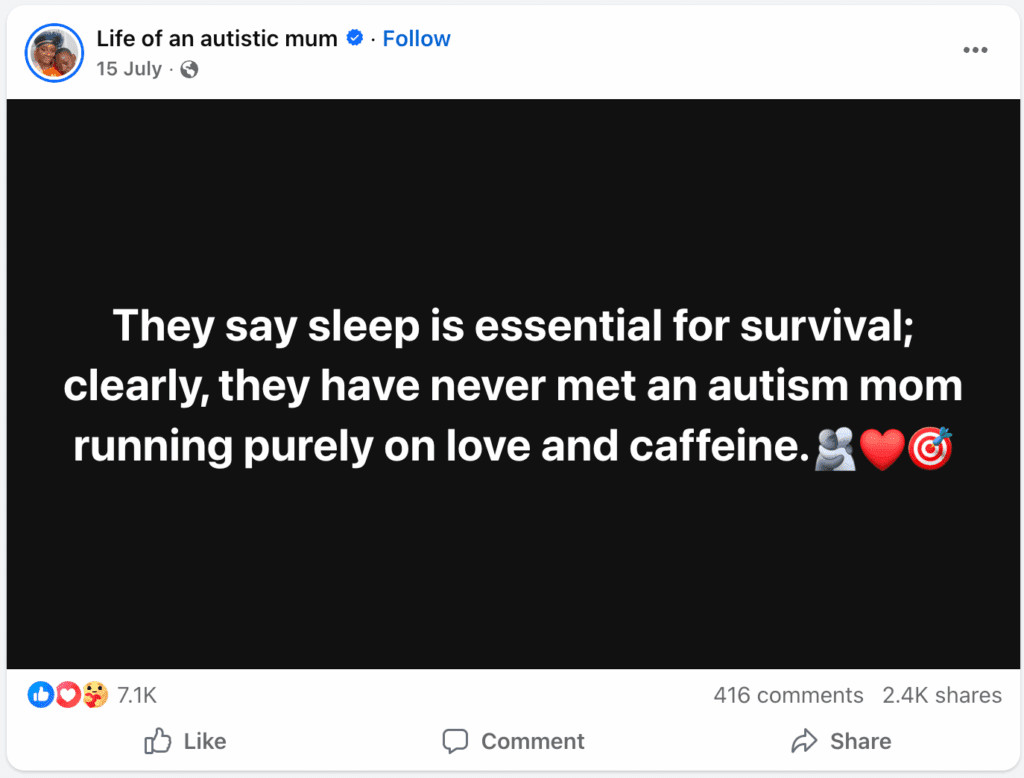The width and height of the screenshot is (1024, 778).
Task: Expand the full reactions list via 7.1K count
Action: click(136, 694)
